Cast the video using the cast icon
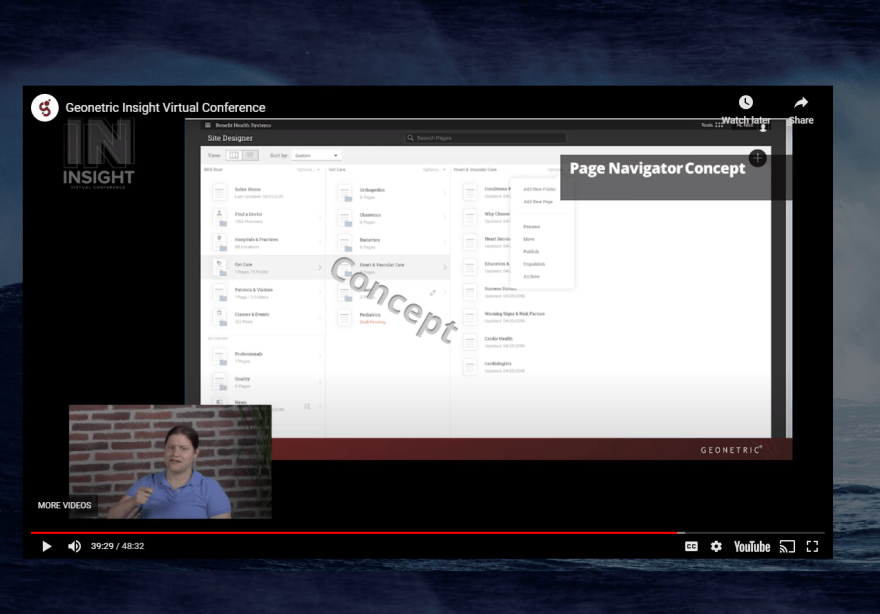880x614 pixels. coord(787,546)
